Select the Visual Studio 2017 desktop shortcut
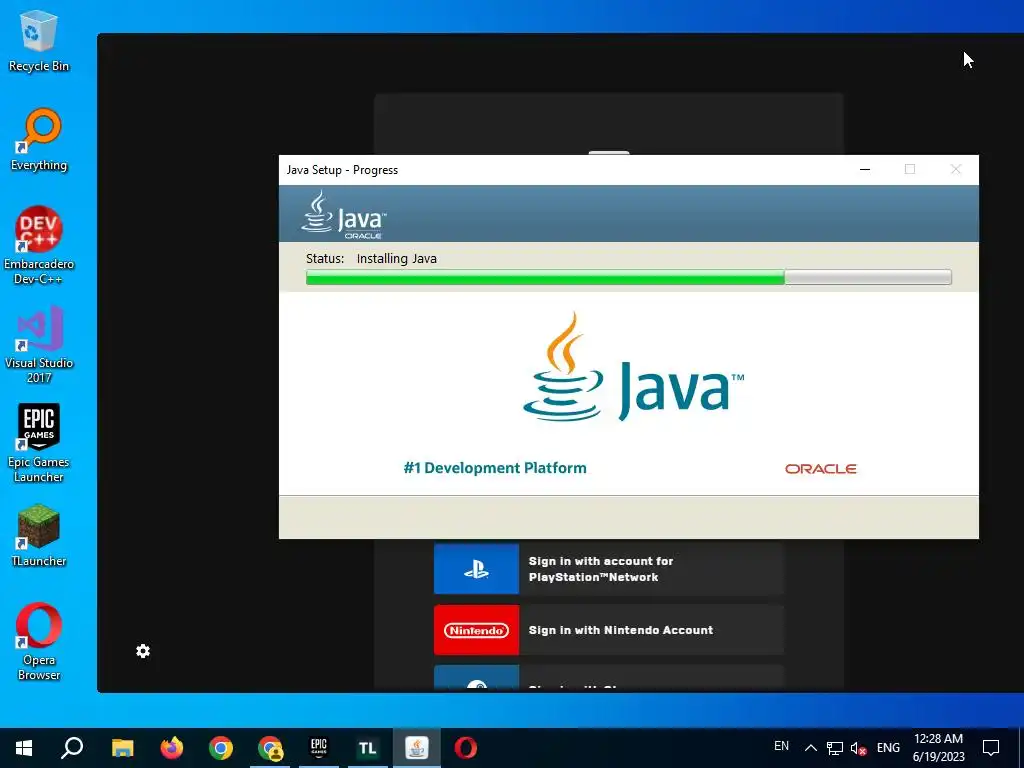 [x=39, y=345]
